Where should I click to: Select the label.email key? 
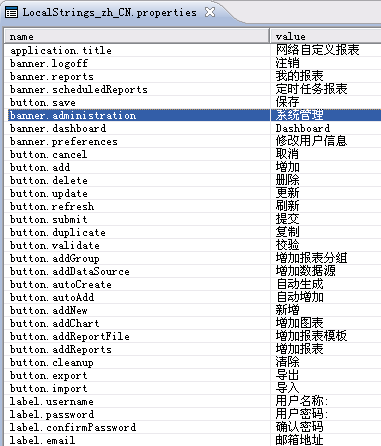coord(42,440)
